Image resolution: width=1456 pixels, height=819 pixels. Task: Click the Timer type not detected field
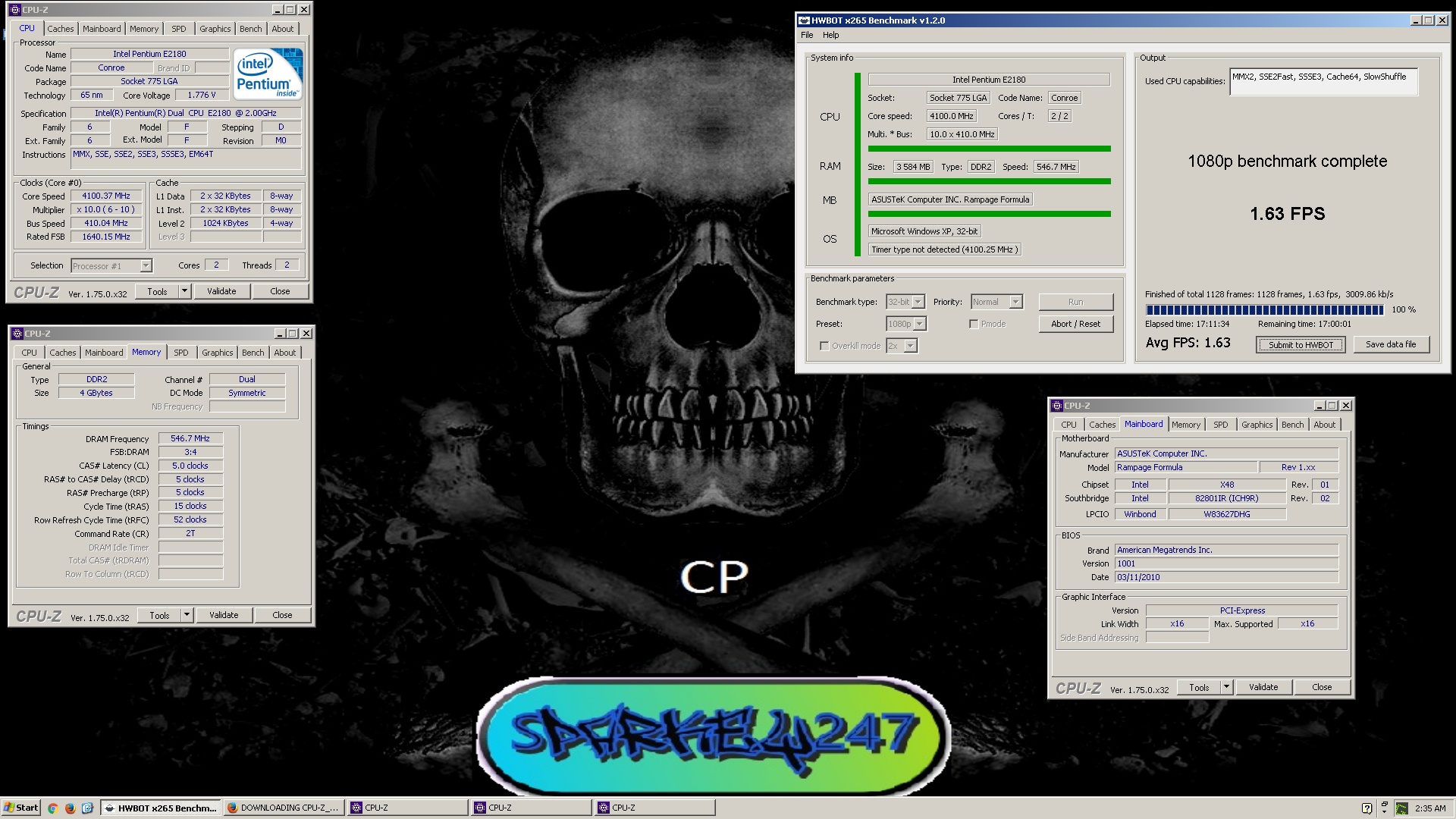[x=944, y=249]
